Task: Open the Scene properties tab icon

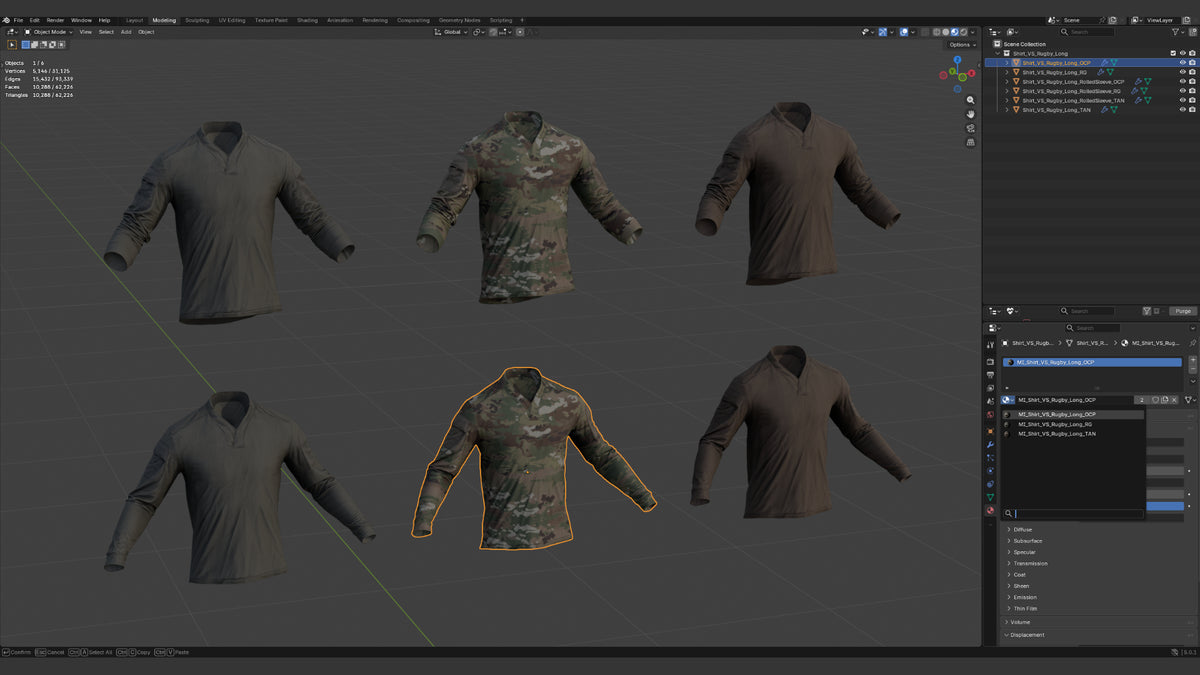Action: click(990, 401)
